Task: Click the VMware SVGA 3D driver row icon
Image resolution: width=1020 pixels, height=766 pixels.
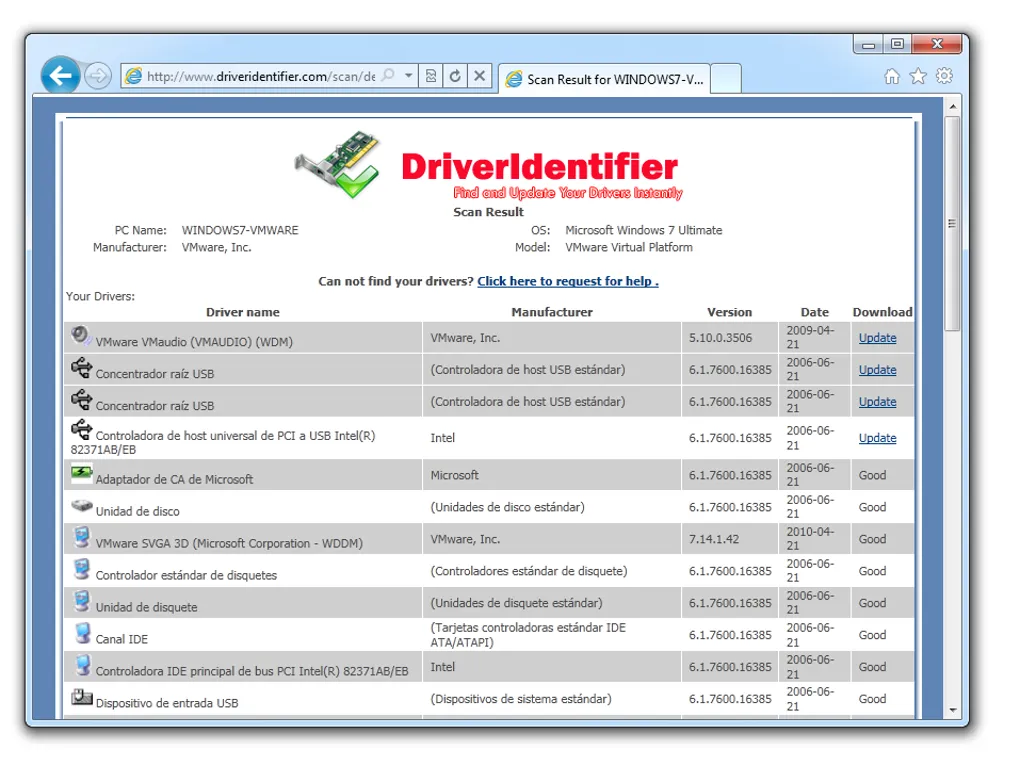Action: (82, 538)
